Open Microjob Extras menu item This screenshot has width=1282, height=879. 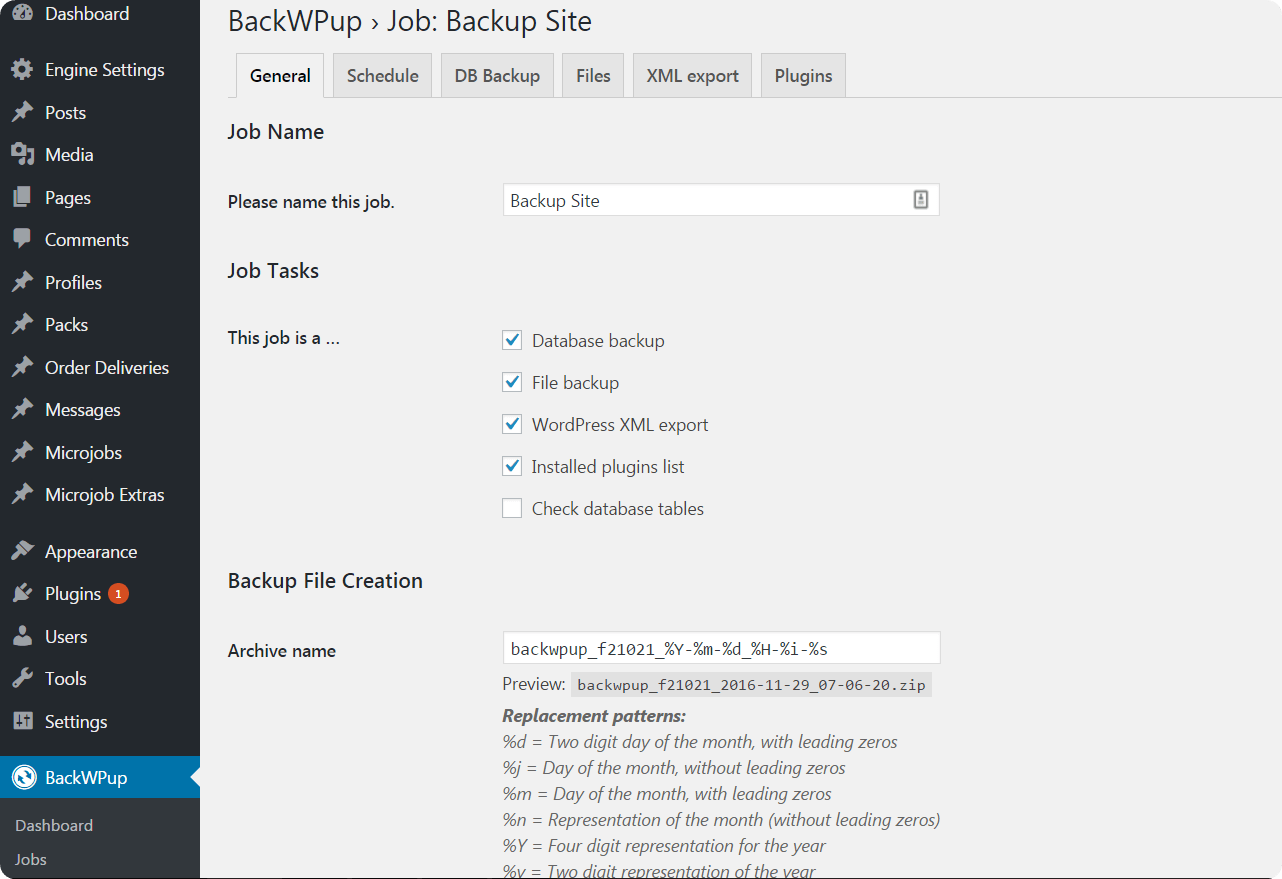click(x=100, y=495)
